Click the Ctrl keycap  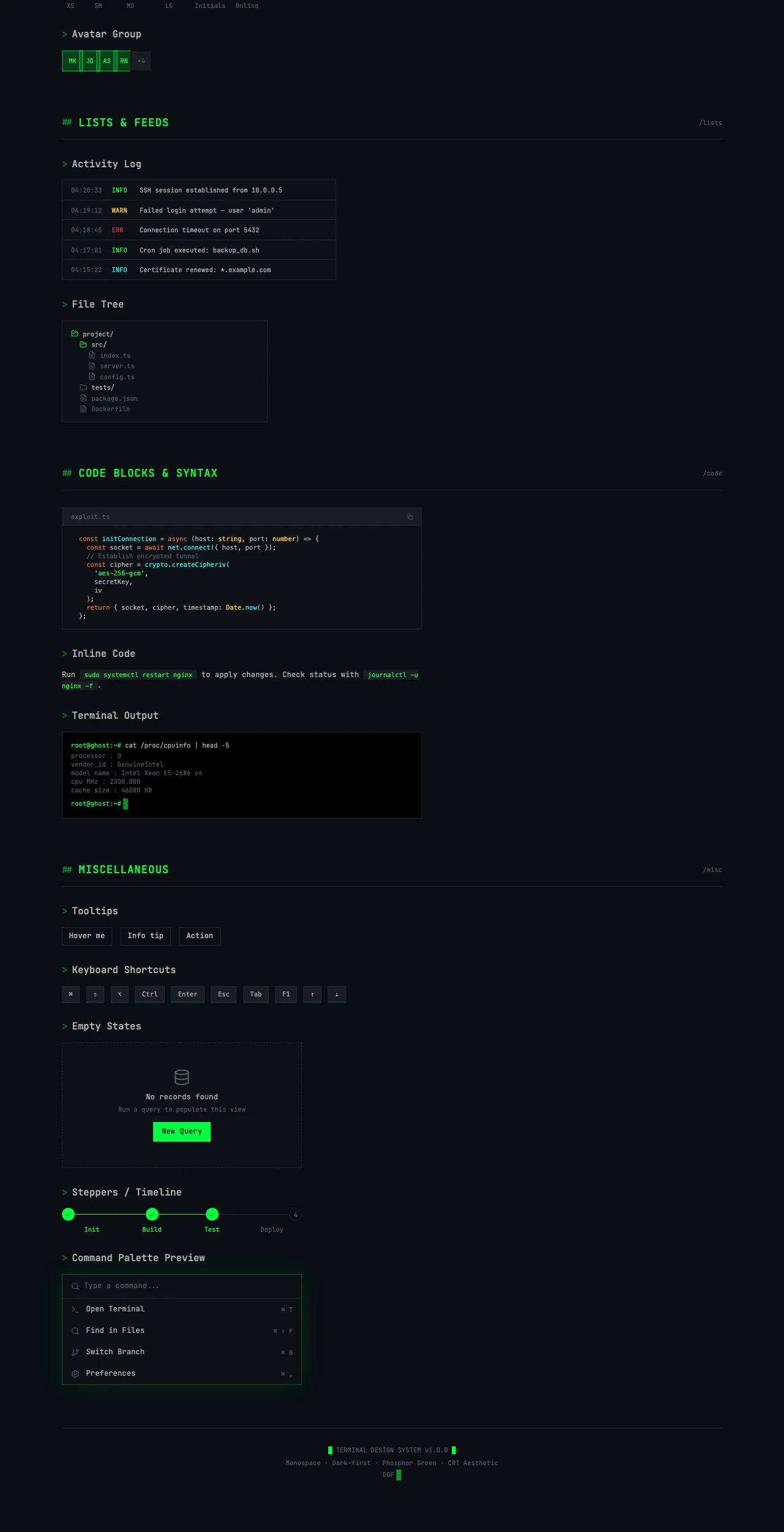coord(150,994)
